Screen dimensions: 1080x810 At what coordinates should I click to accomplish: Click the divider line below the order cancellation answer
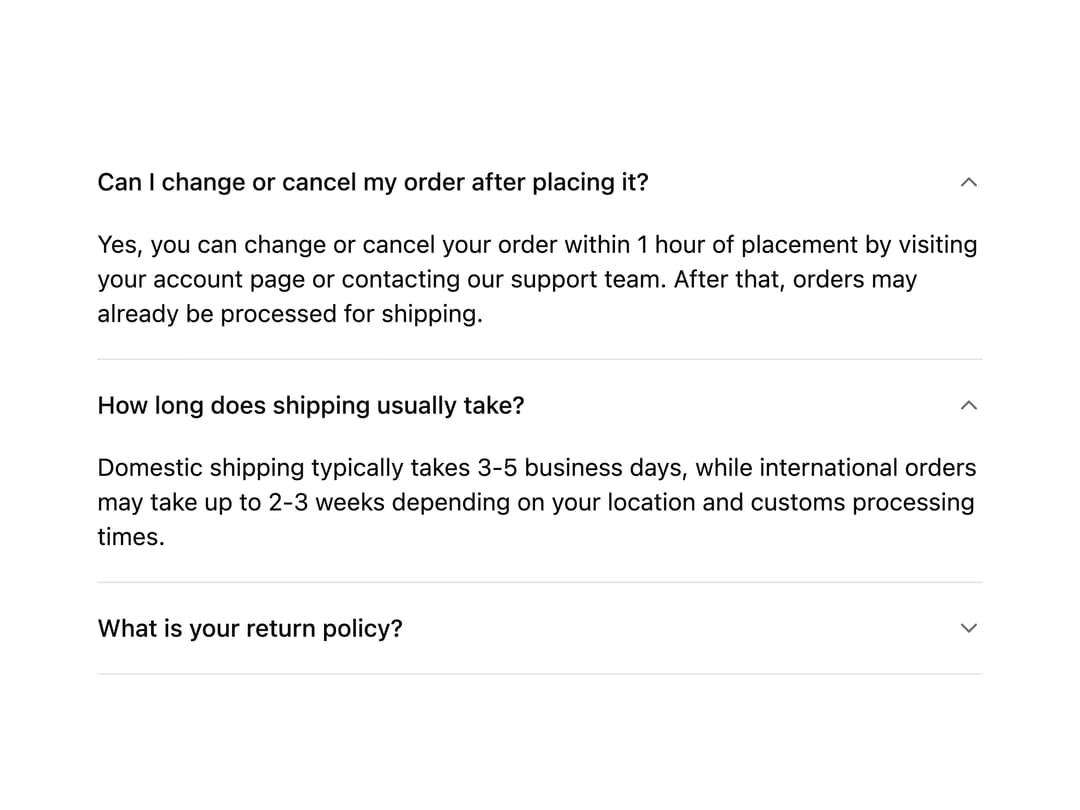pos(540,359)
